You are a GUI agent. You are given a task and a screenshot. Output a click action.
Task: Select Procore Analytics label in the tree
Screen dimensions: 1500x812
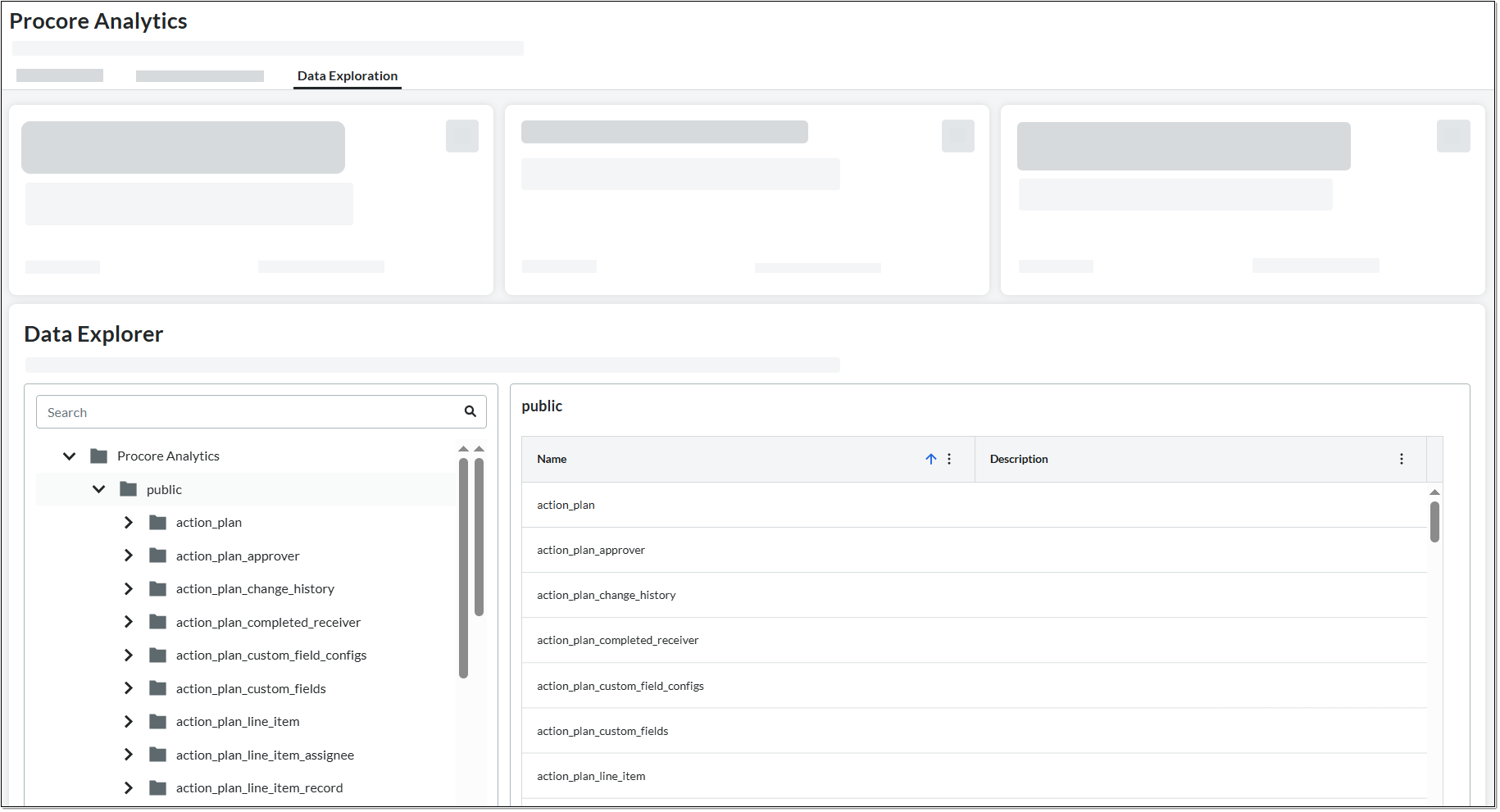click(168, 456)
